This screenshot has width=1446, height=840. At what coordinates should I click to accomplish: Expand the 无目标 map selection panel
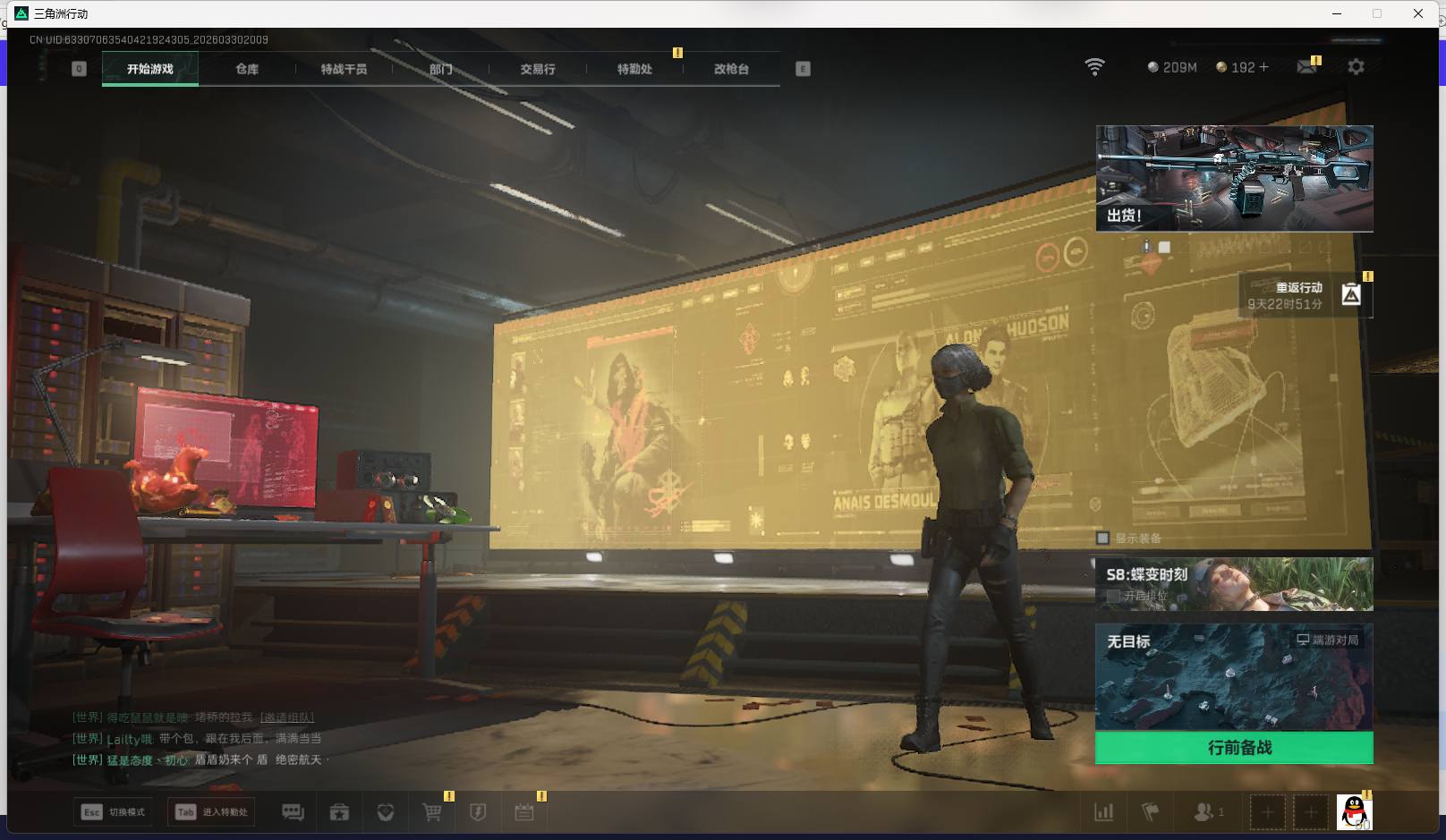pyautogui.click(x=1234, y=677)
